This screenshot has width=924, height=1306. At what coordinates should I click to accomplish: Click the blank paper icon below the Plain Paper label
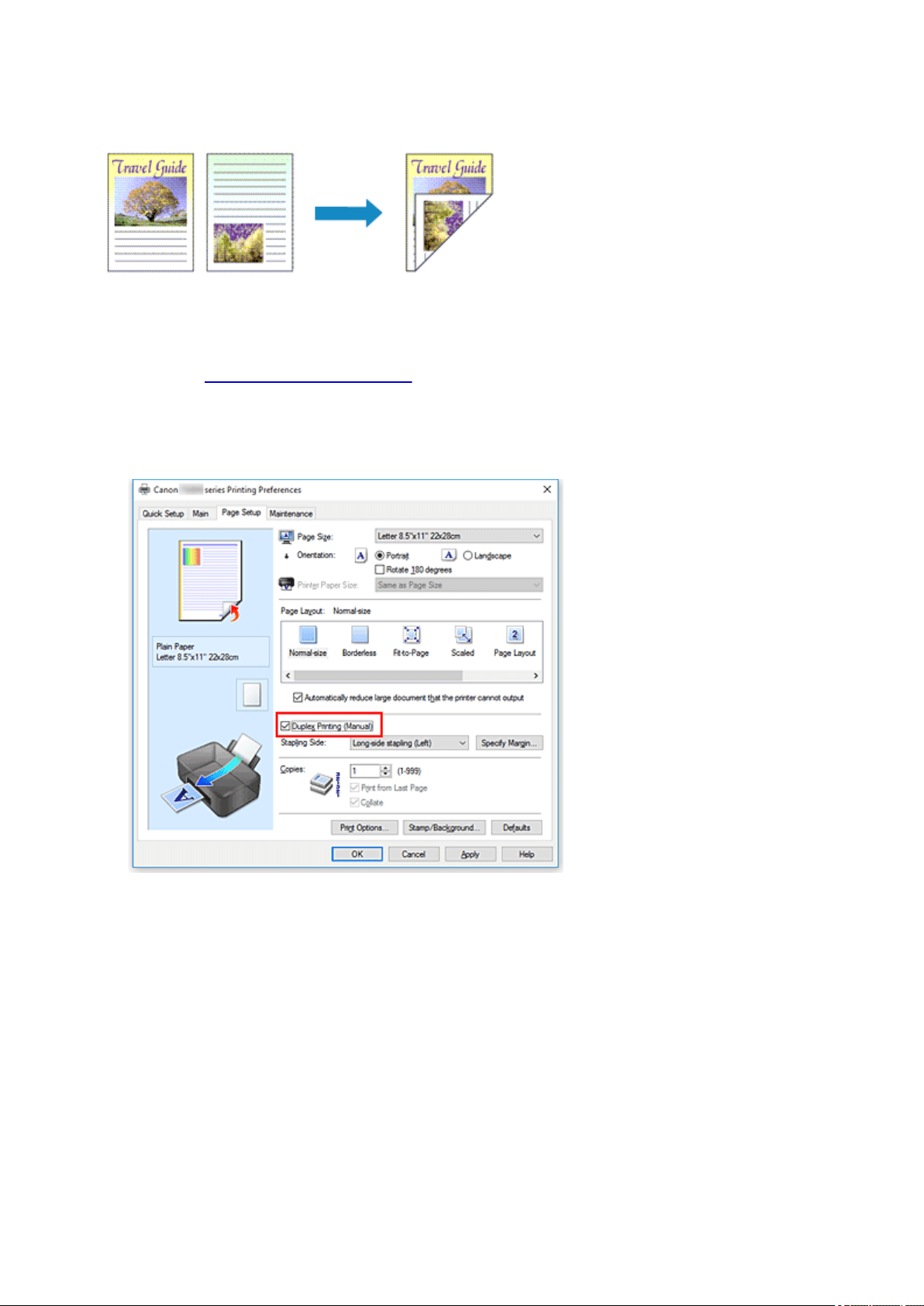252,694
